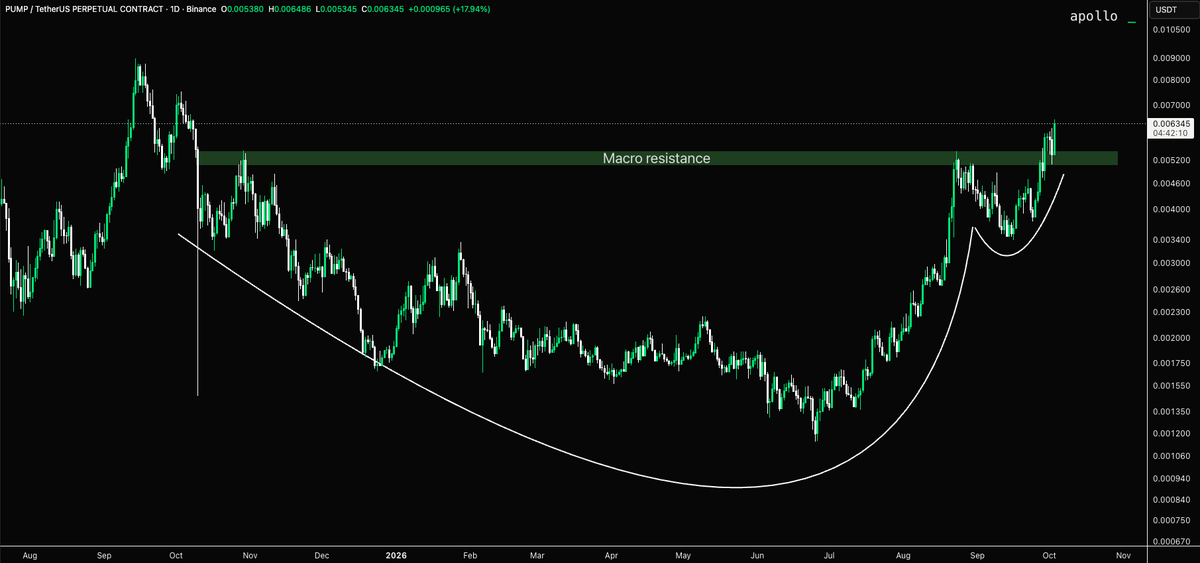The height and width of the screenshot is (563, 1200).
Task: Click the 0.001550 price axis label
Action: point(1170,386)
